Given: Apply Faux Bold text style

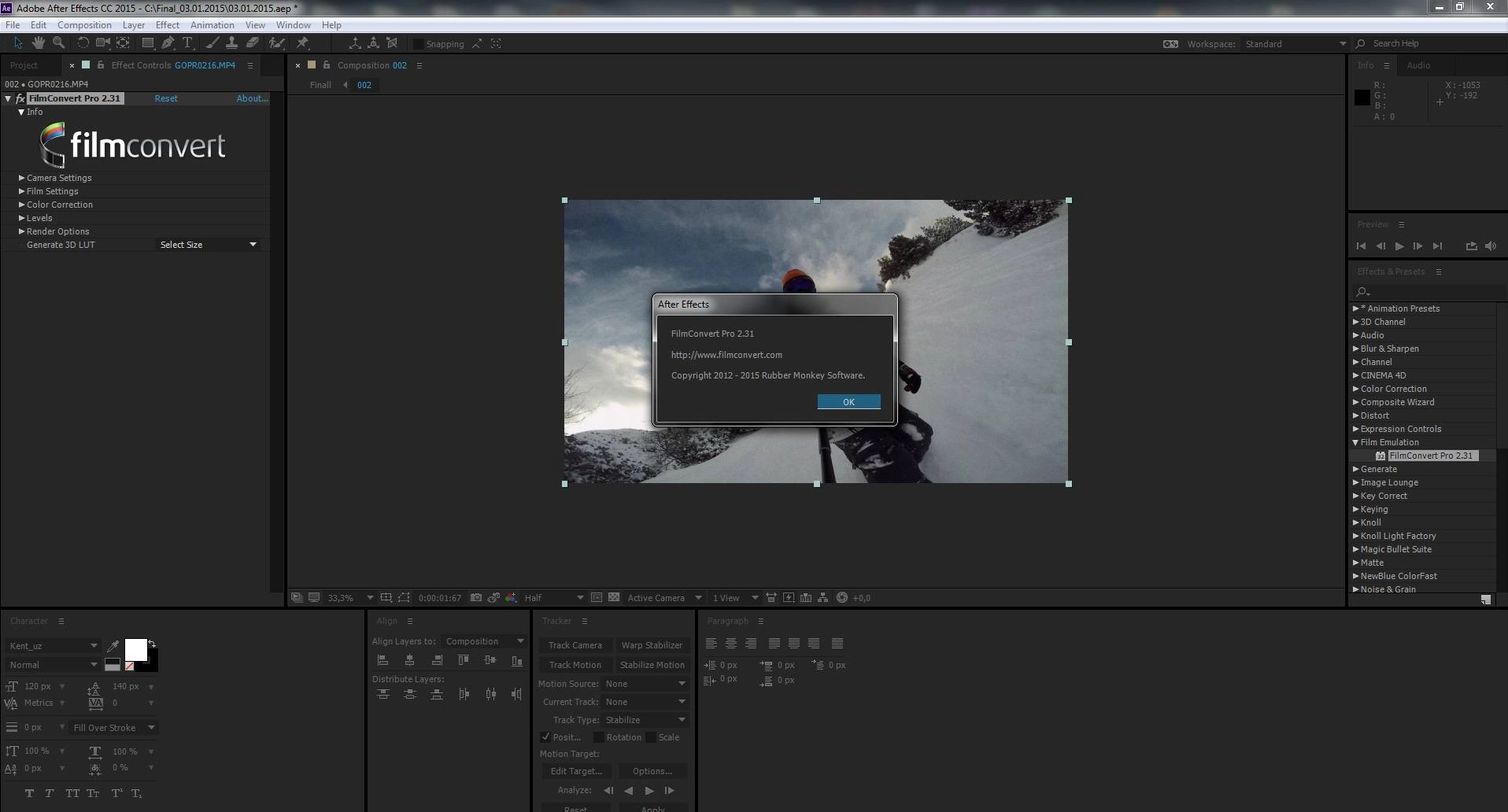Looking at the screenshot, I should click(29, 793).
